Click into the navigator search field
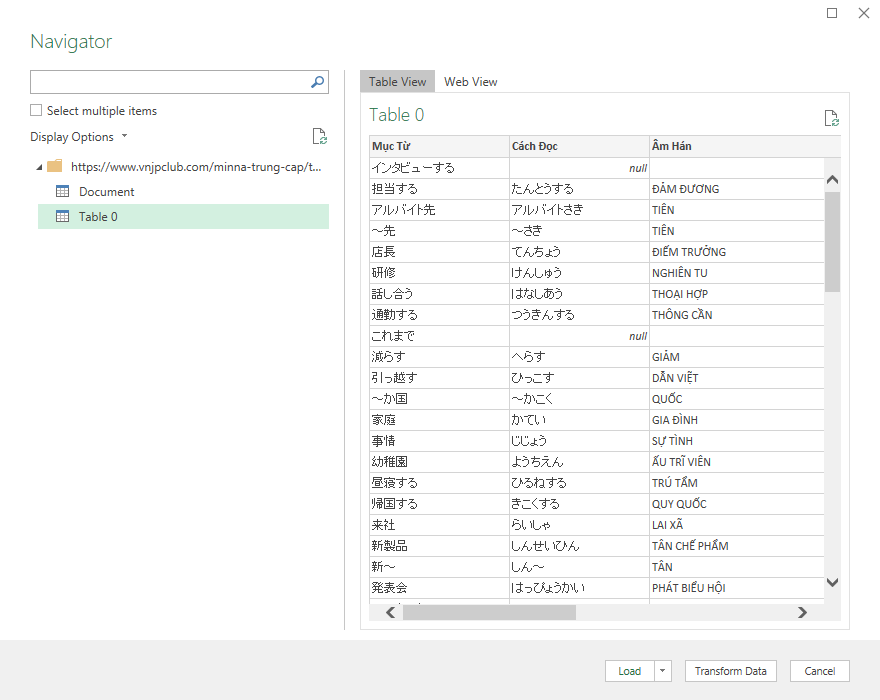 click(168, 82)
